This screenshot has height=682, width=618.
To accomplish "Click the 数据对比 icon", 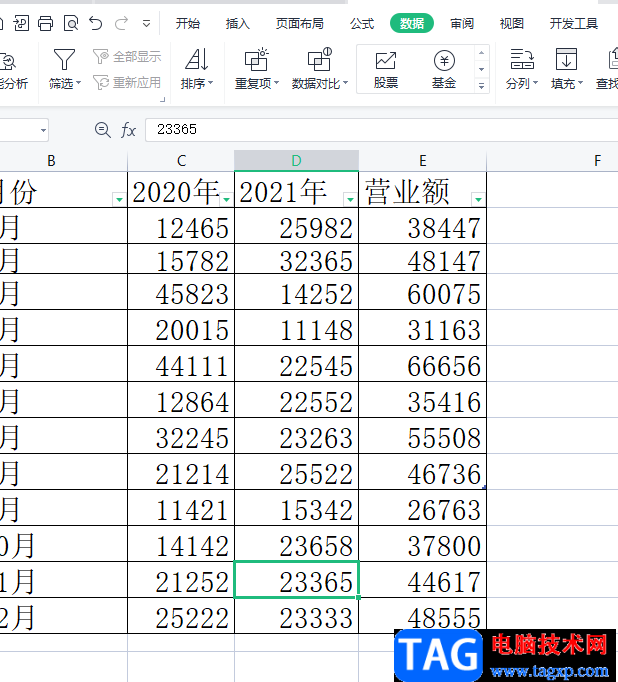I will 320,60.
